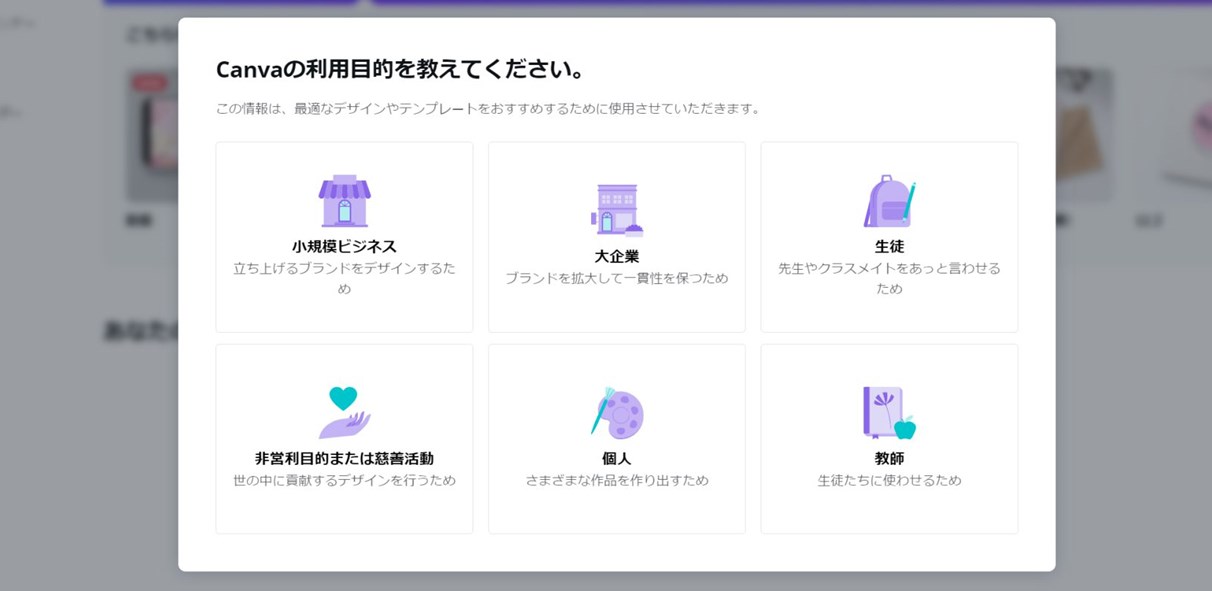
Task: Click description 世の中に貢献するデザインを行うため
Action: click(344, 480)
